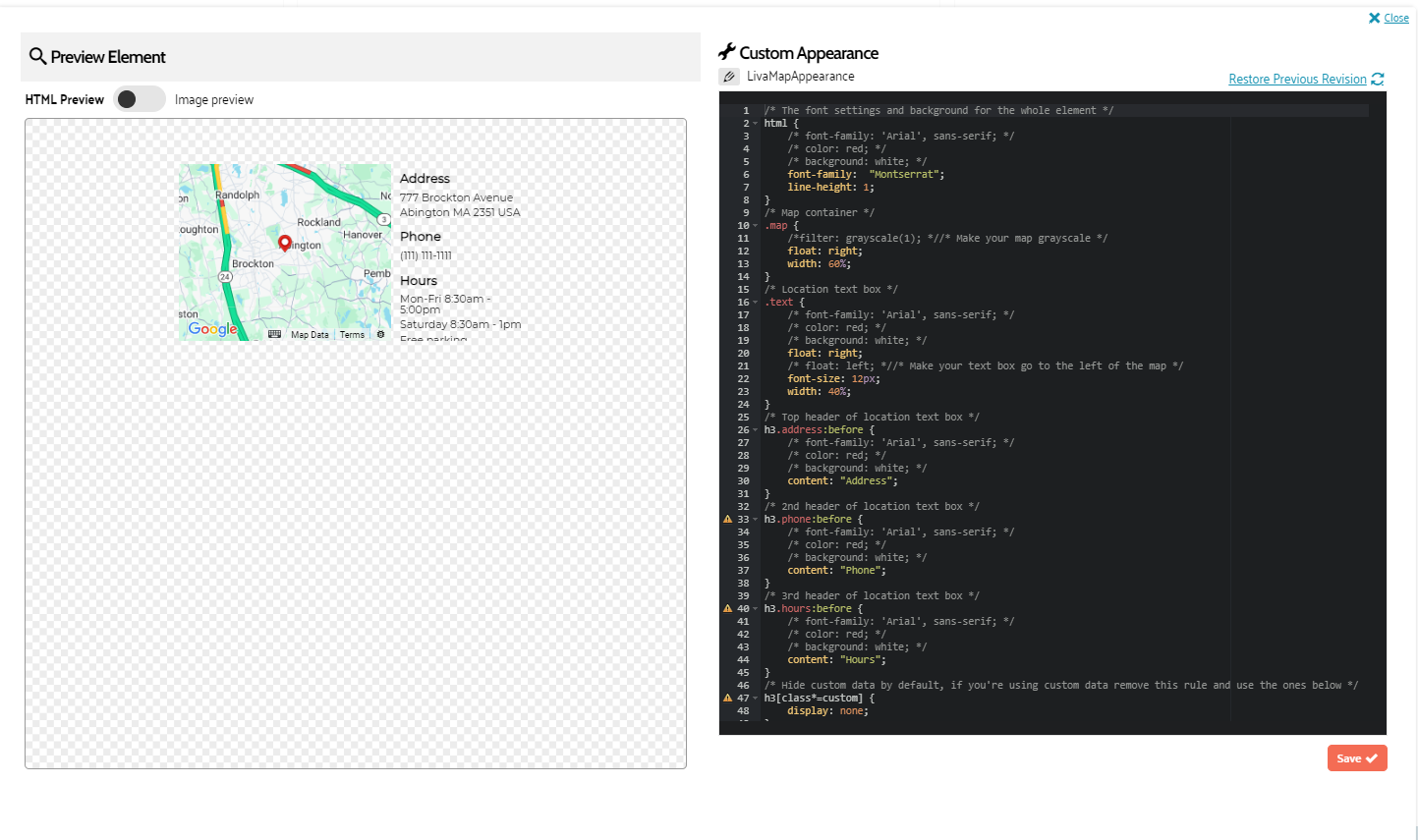The image size is (1418, 840).
Task: Click the warning icon on line 47
Action: [727, 698]
